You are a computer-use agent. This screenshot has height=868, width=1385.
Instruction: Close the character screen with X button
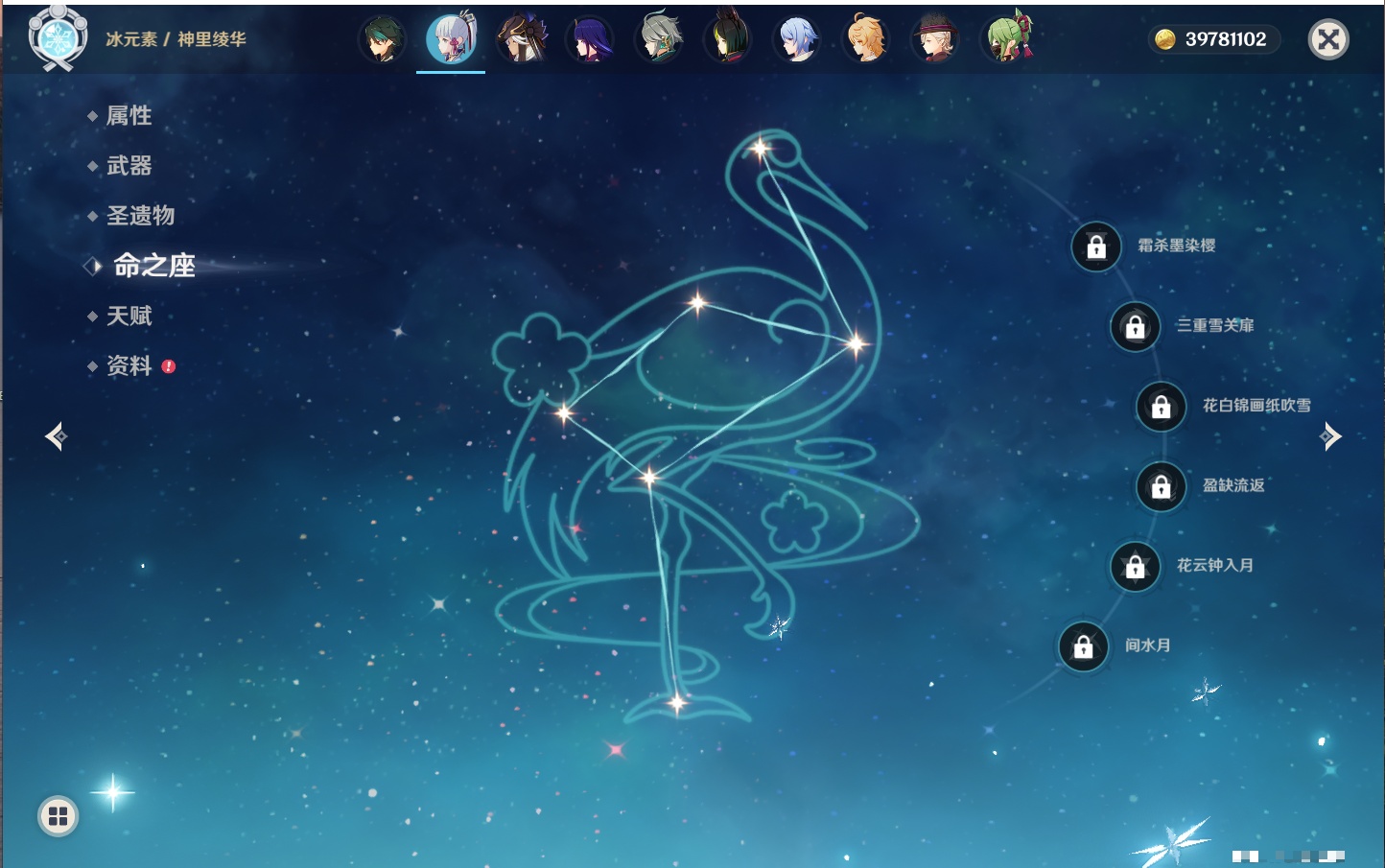click(1328, 39)
